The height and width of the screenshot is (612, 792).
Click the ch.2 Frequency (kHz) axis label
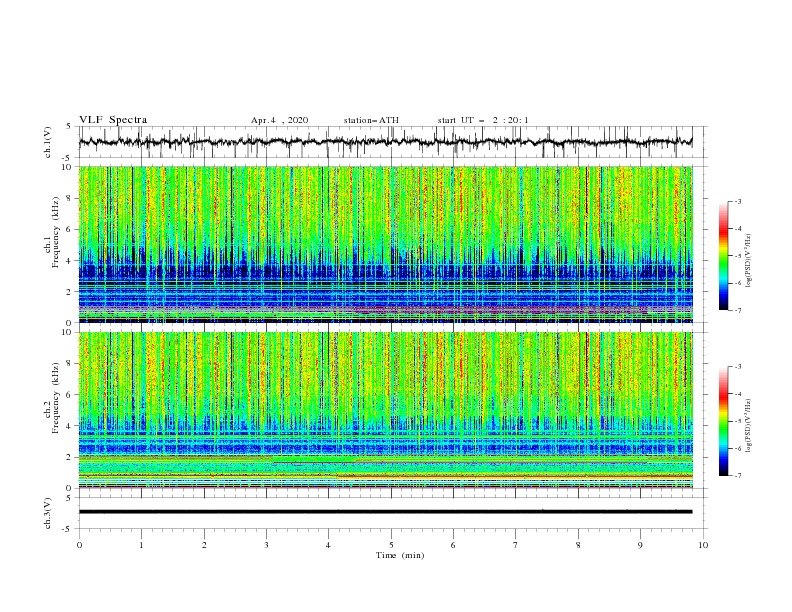point(52,397)
